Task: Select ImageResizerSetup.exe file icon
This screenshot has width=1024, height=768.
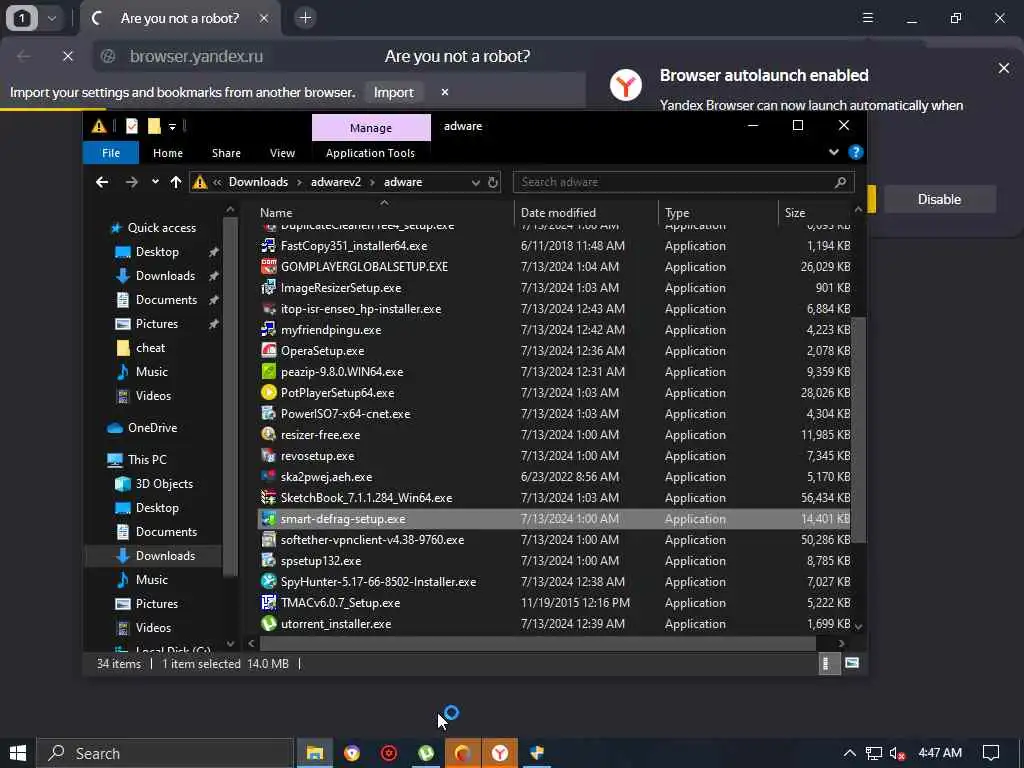Action: click(x=268, y=287)
